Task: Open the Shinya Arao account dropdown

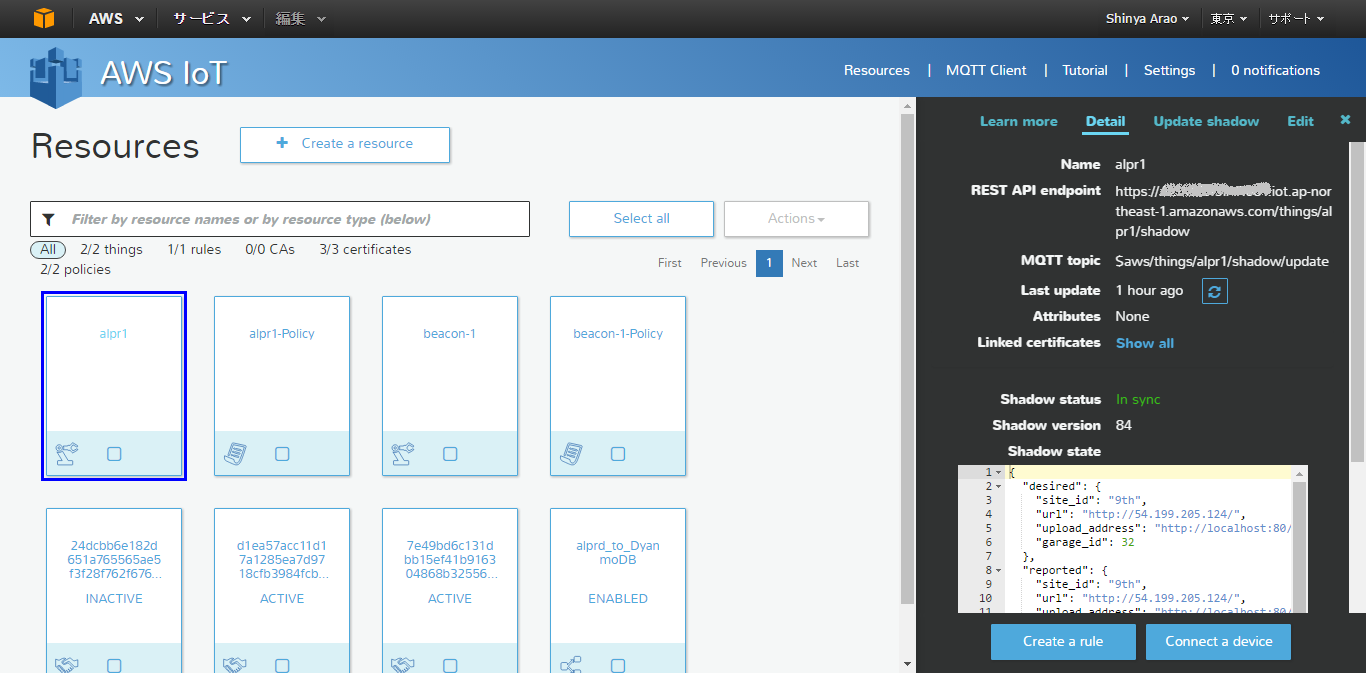Action: point(1147,19)
